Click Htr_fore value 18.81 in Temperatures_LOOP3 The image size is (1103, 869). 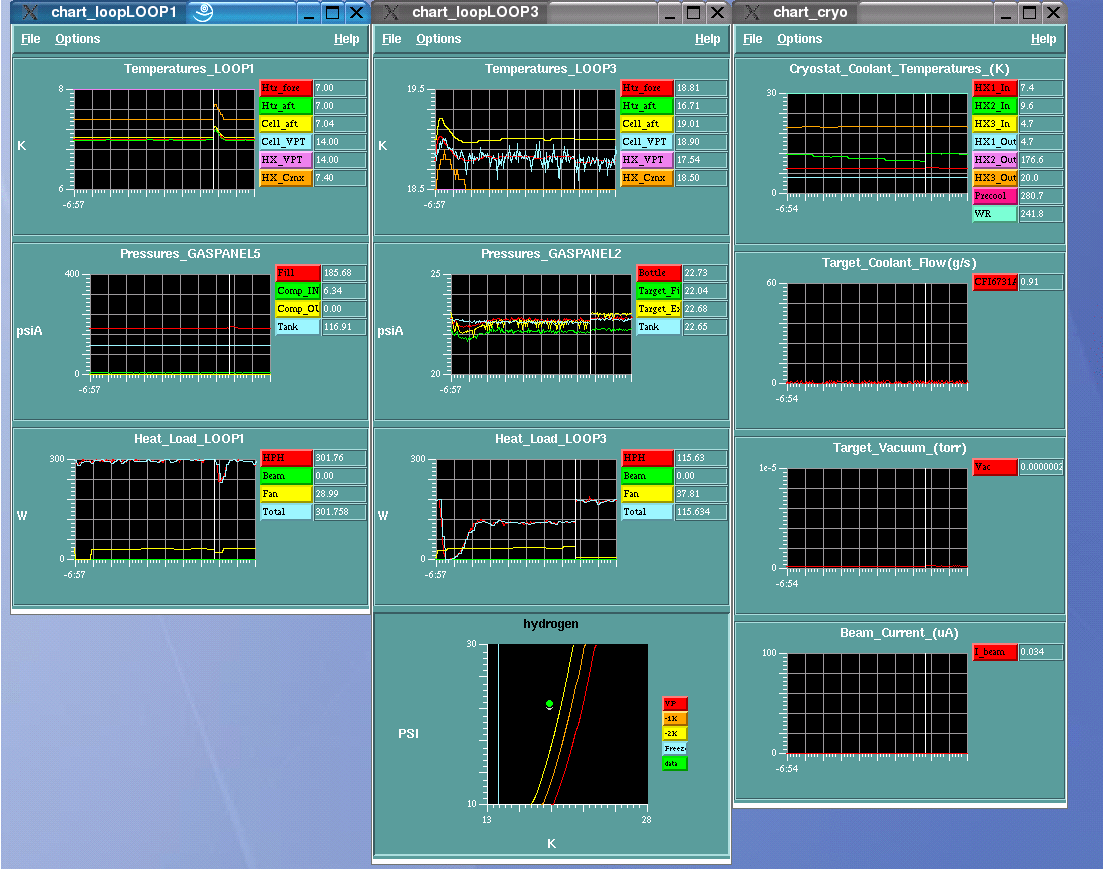click(701, 88)
